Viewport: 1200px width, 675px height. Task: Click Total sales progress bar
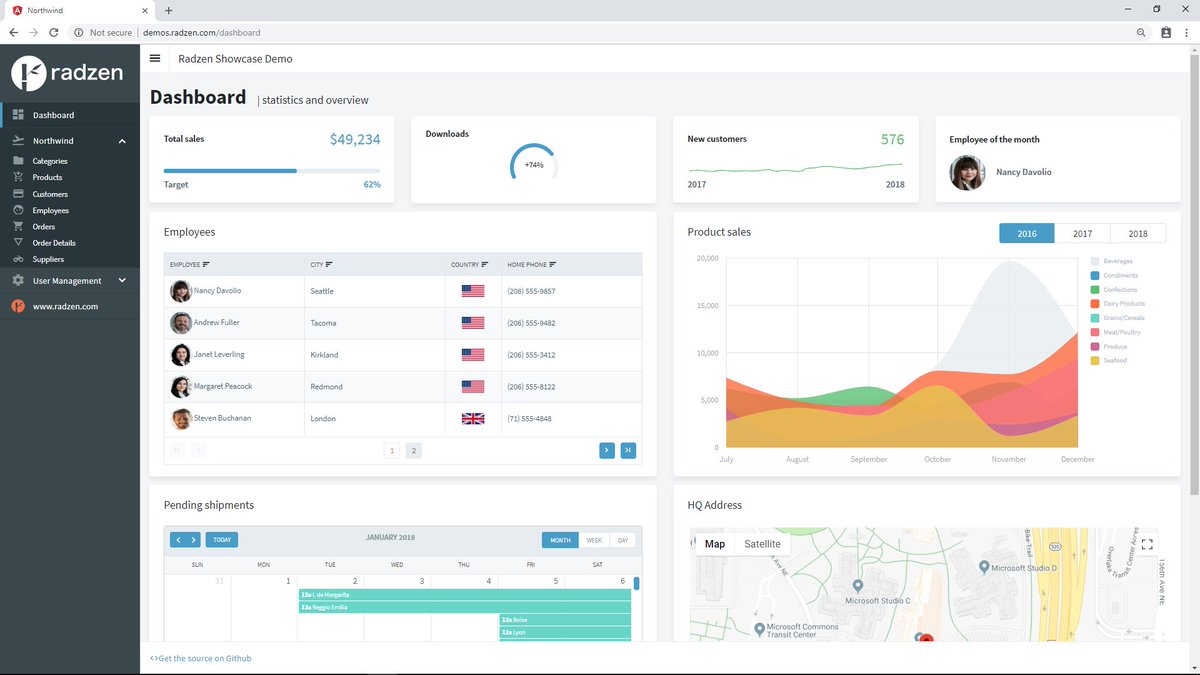(x=272, y=171)
